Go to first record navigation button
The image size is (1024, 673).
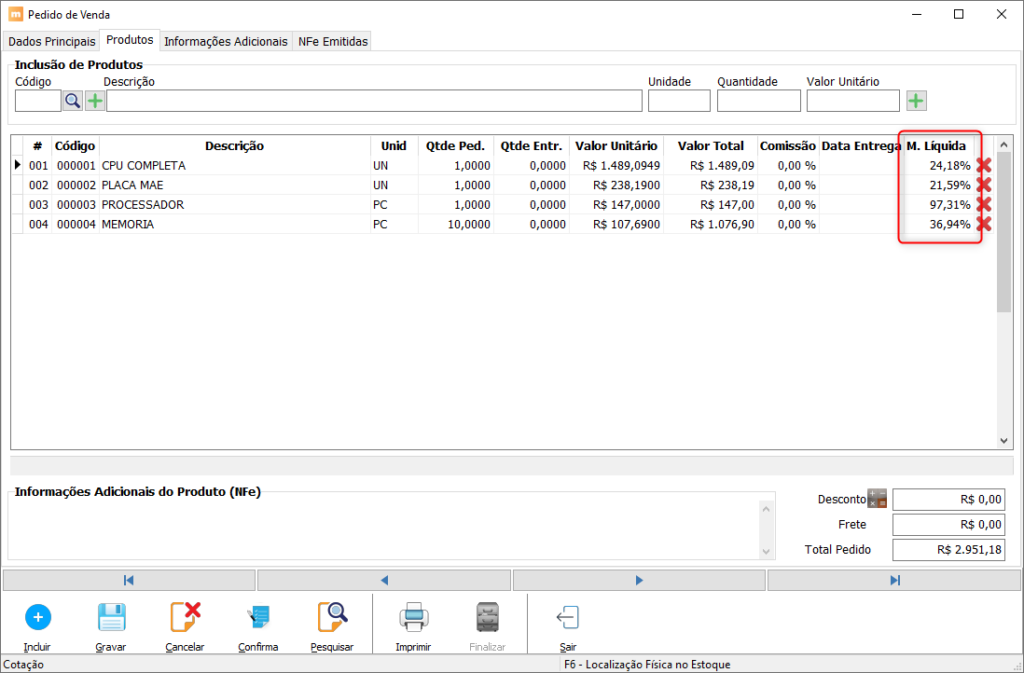click(x=129, y=580)
